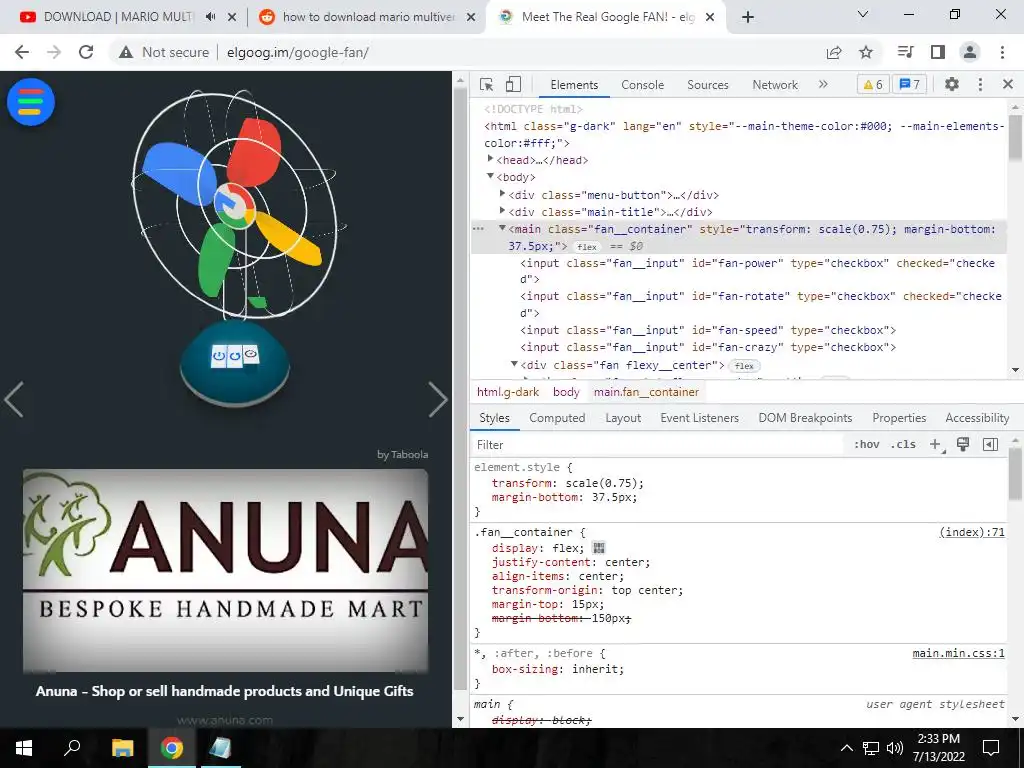This screenshot has height=768, width=1024.
Task: Expand the div class main-title node
Action: click(502, 211)
